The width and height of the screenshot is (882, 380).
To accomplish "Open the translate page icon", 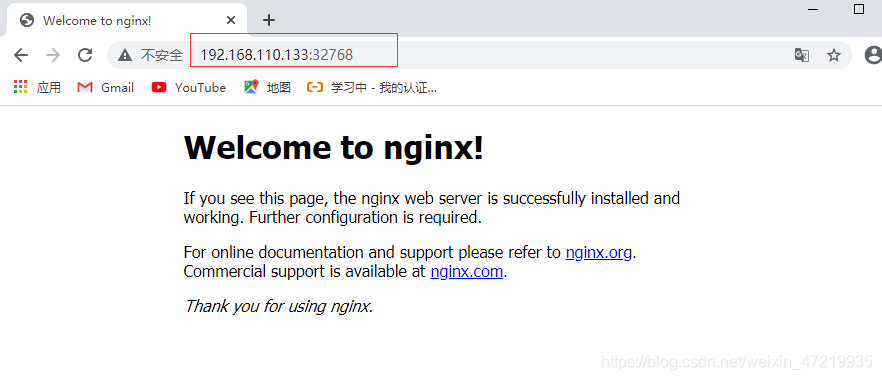I will click(x=802, y=55).
